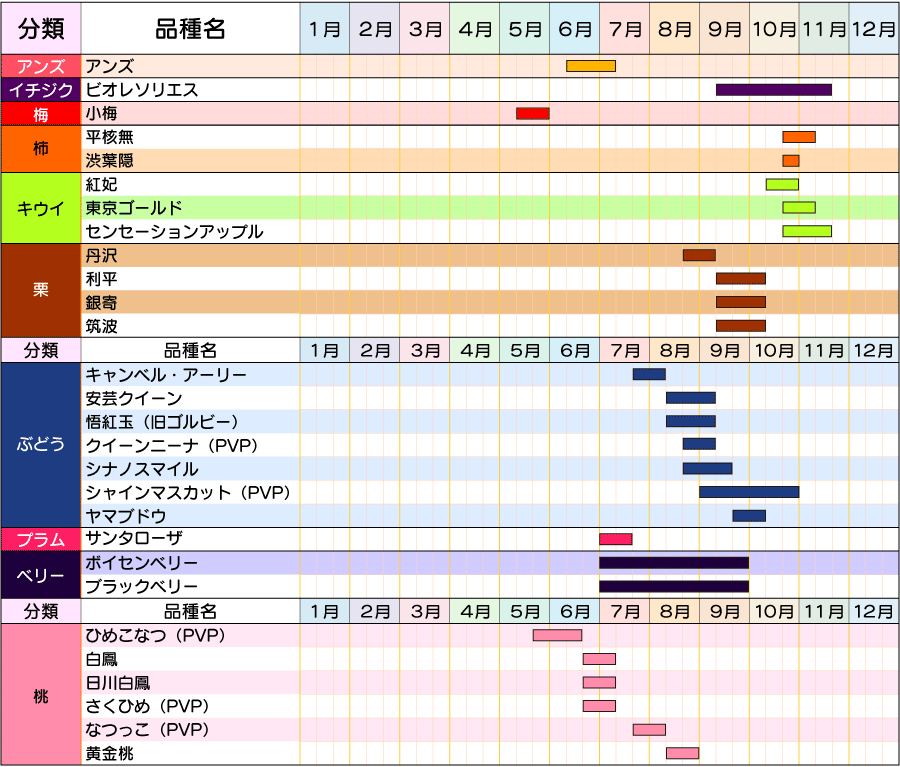Image resolution: width=900 pixels, height=767 pixels.
Task: Select the シャインマスカット（PVP） variety name
Action: [188, 492]
